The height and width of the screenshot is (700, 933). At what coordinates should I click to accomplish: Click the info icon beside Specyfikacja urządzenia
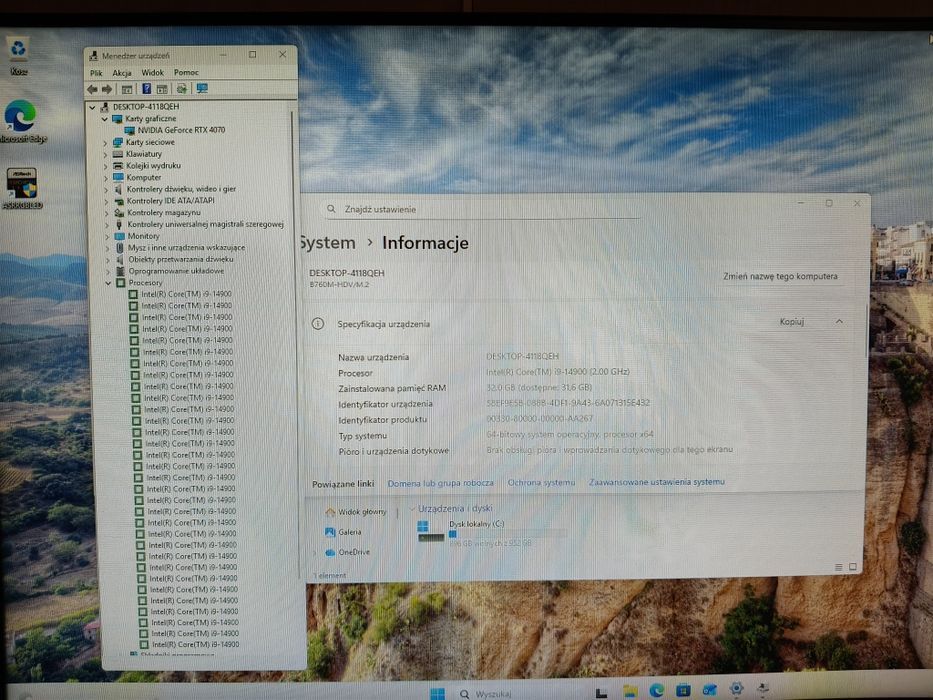(x=318, y=324)
